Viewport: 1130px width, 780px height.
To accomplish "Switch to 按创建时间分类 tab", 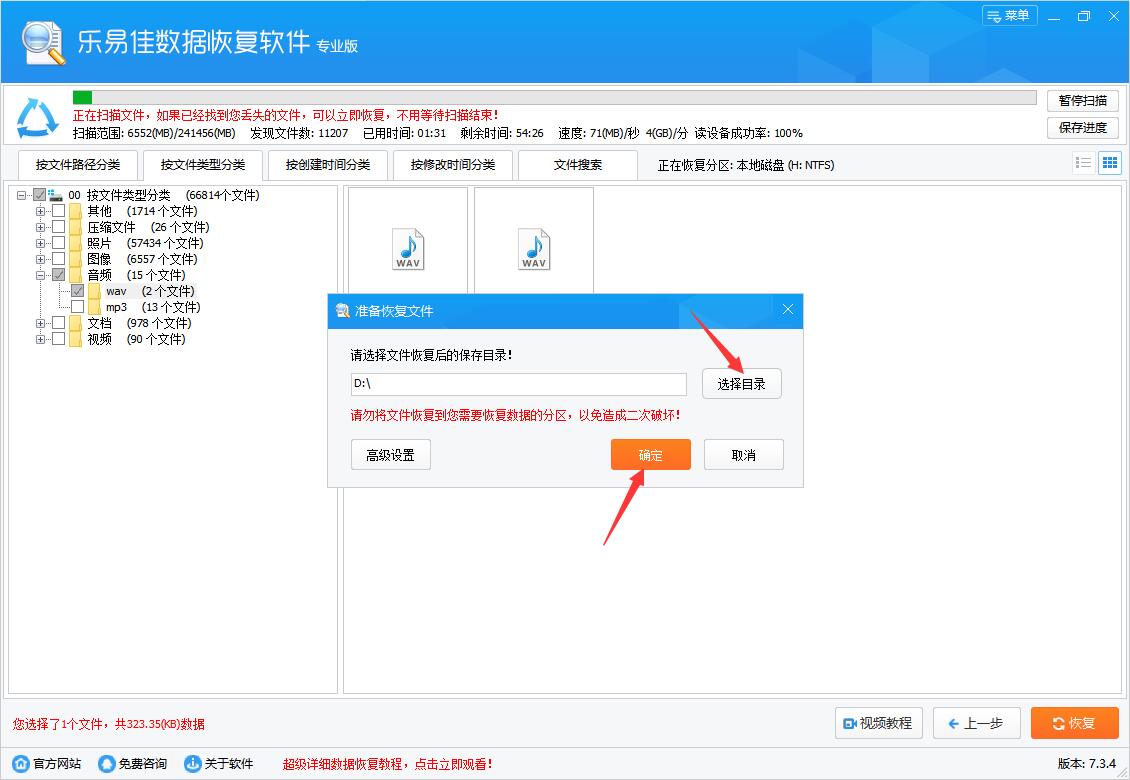I will [x=328, y=164].
